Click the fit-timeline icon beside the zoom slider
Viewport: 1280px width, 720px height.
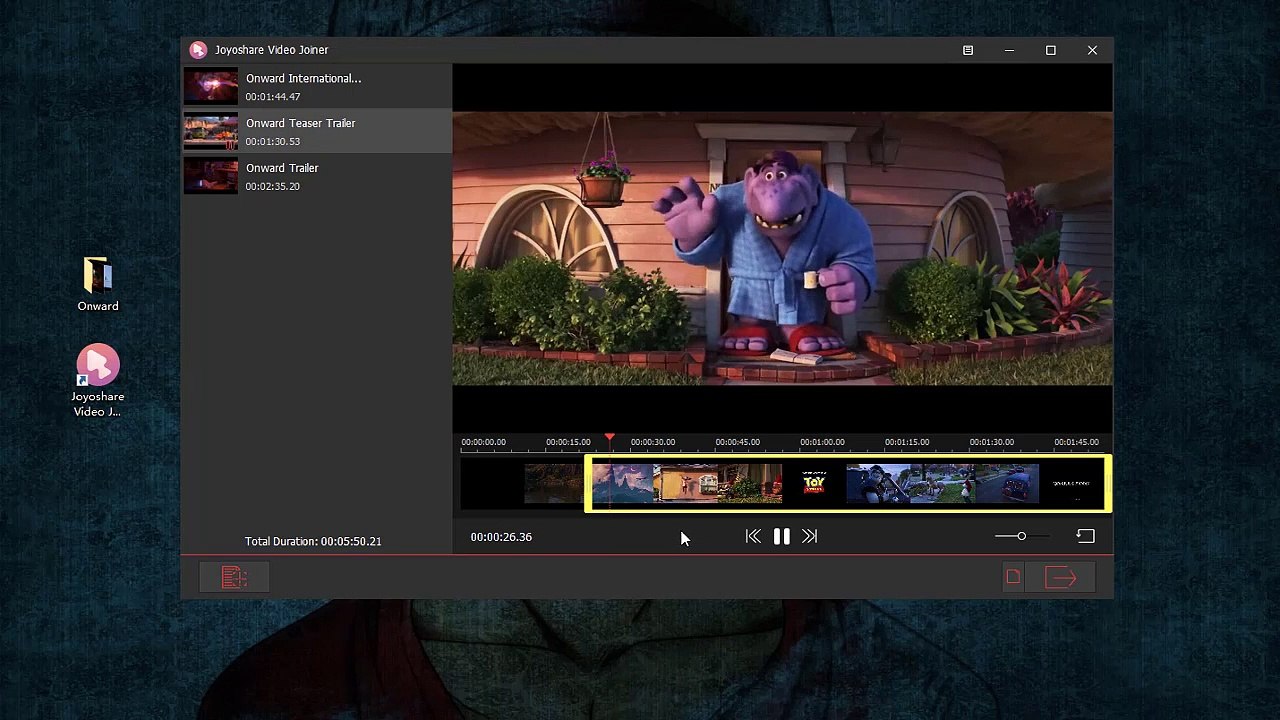[x=1085, y=536]
